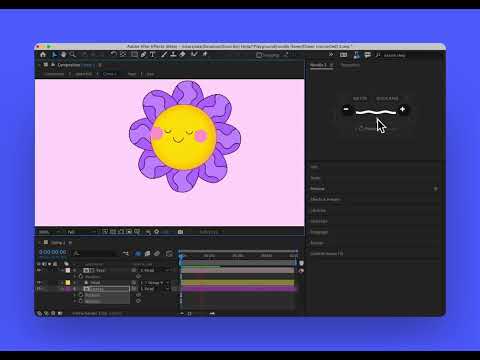Image resolution: width=480 pixels, height=360 pixels.
Task: Hide the purple-labeled selected layer via eye icon
Action: coord(39,289)
